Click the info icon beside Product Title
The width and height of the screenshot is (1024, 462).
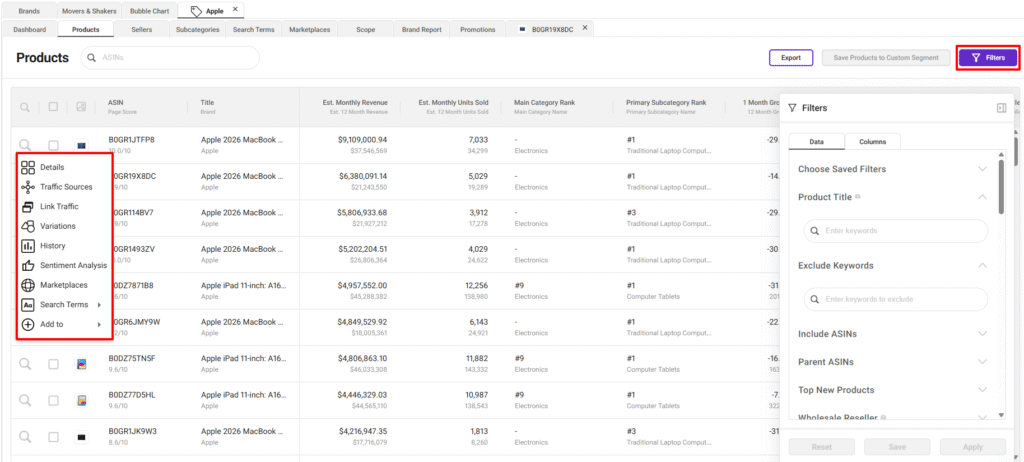857,197
